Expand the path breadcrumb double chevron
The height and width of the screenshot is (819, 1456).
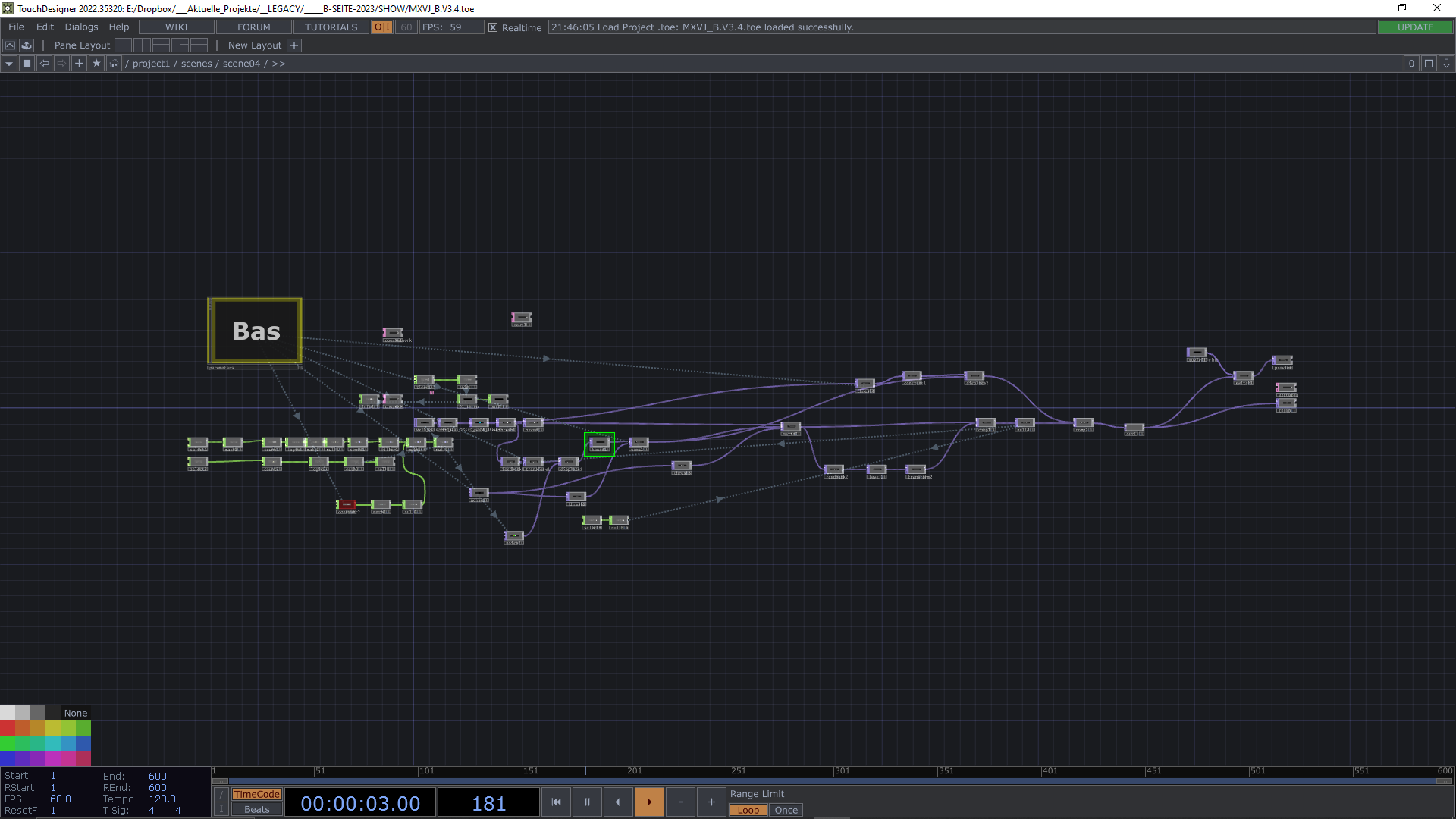pos(279,64)
